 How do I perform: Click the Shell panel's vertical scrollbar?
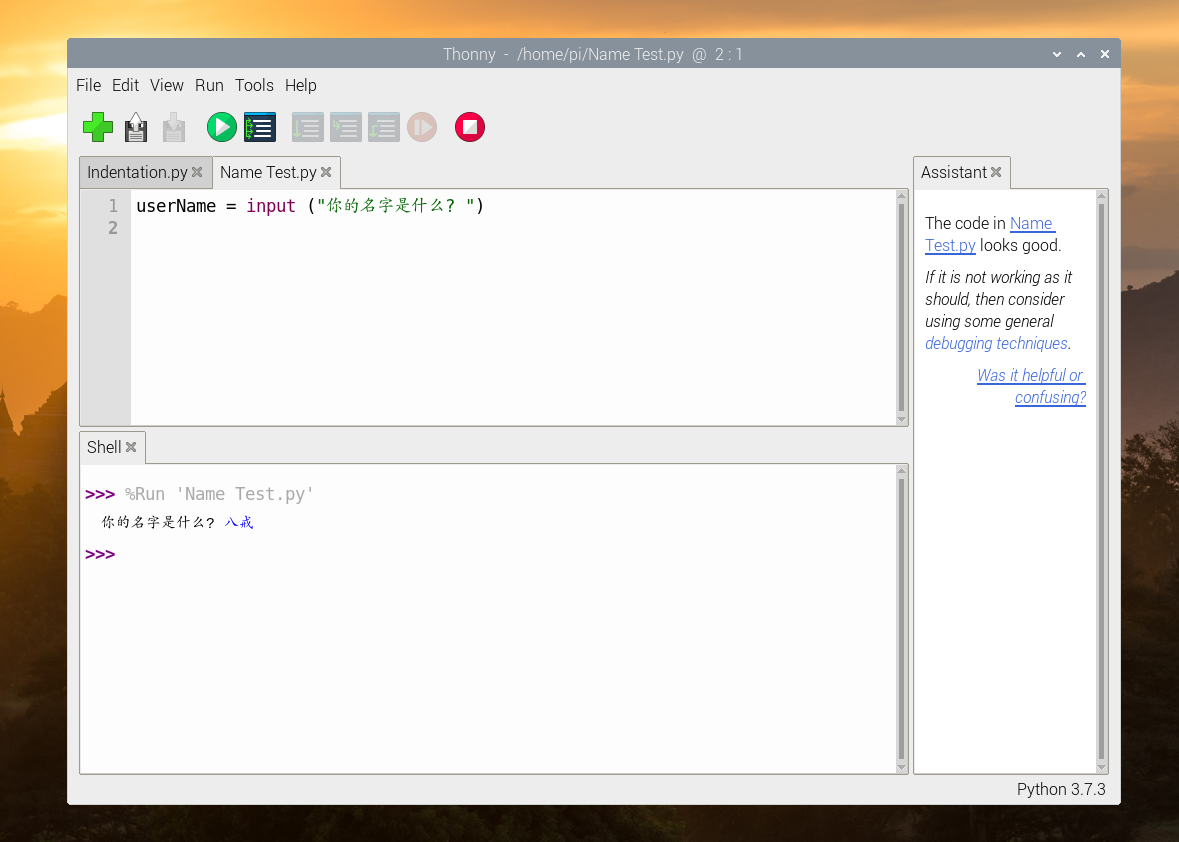click(x=902, y=619)
